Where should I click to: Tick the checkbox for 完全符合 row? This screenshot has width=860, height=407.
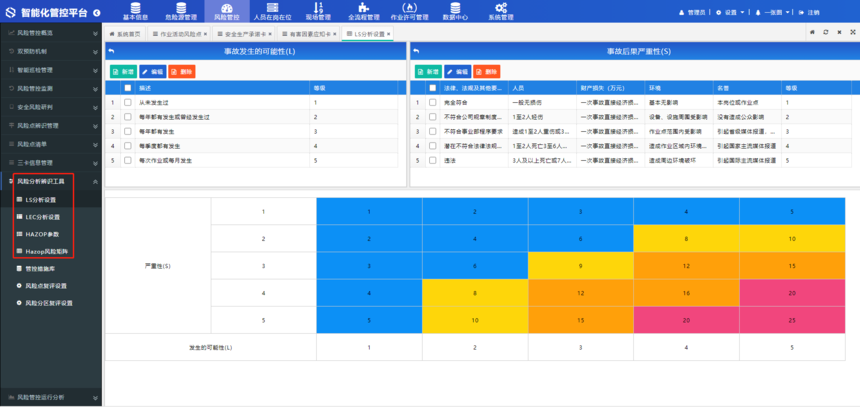pos(431,102)
